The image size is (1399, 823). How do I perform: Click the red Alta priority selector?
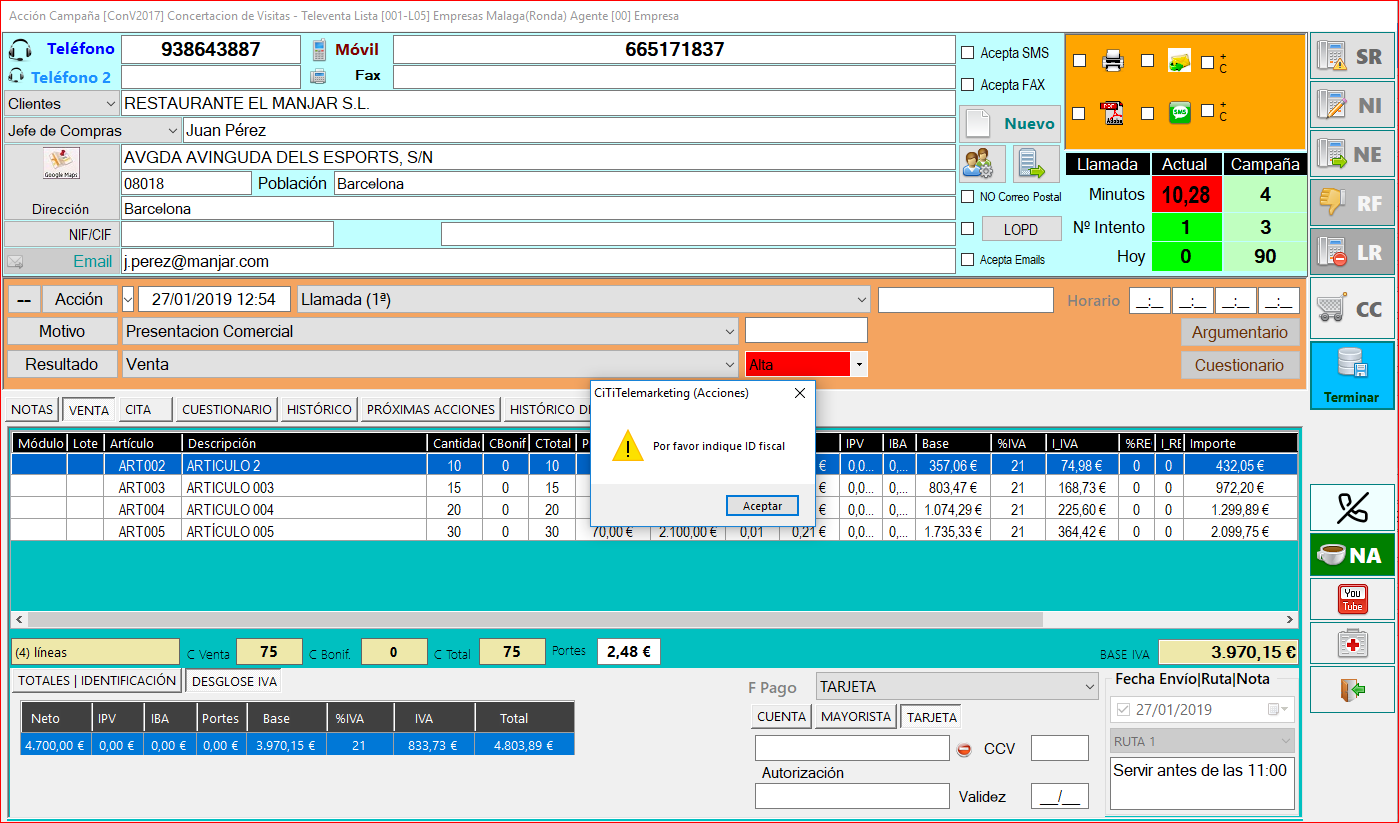(798, 365)
